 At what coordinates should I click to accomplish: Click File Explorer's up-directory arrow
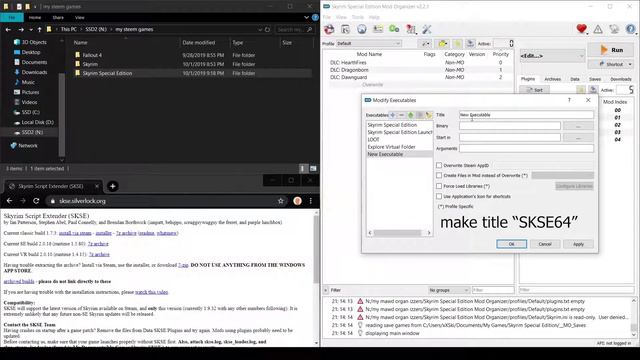tap(40, 29)
